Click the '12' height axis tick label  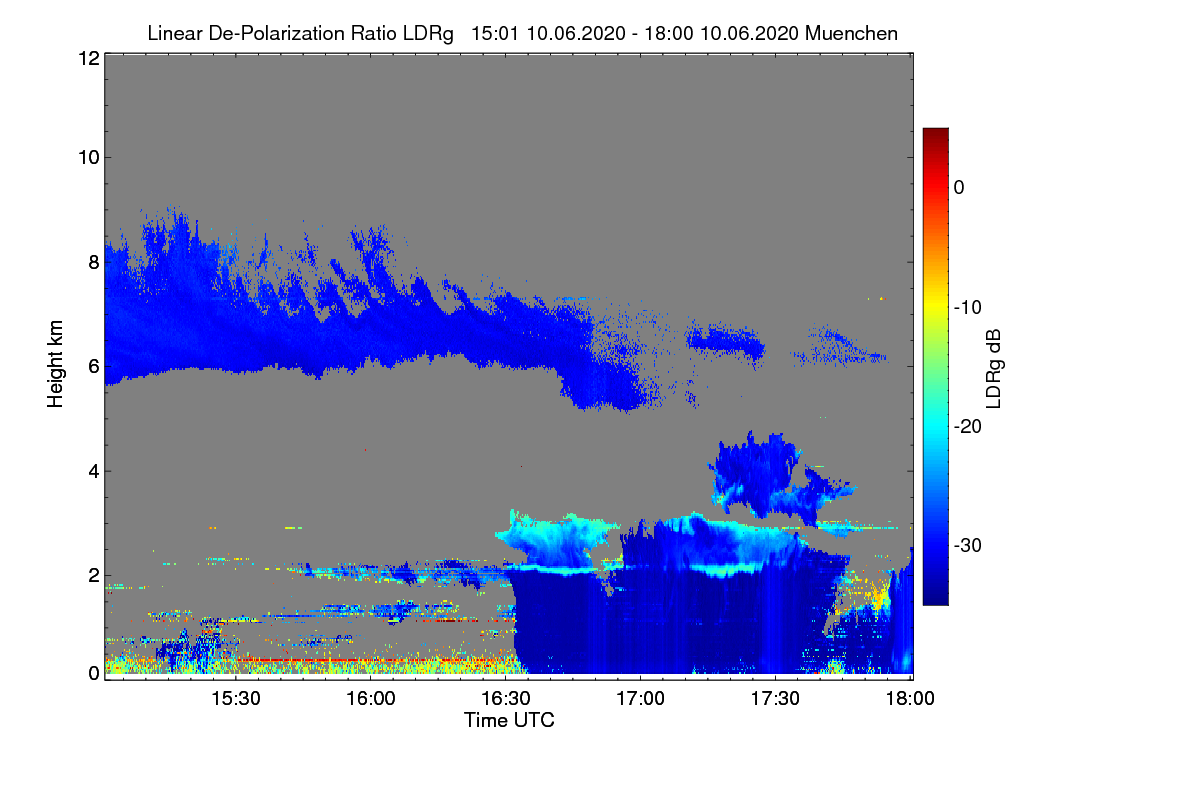click(87, 58)
